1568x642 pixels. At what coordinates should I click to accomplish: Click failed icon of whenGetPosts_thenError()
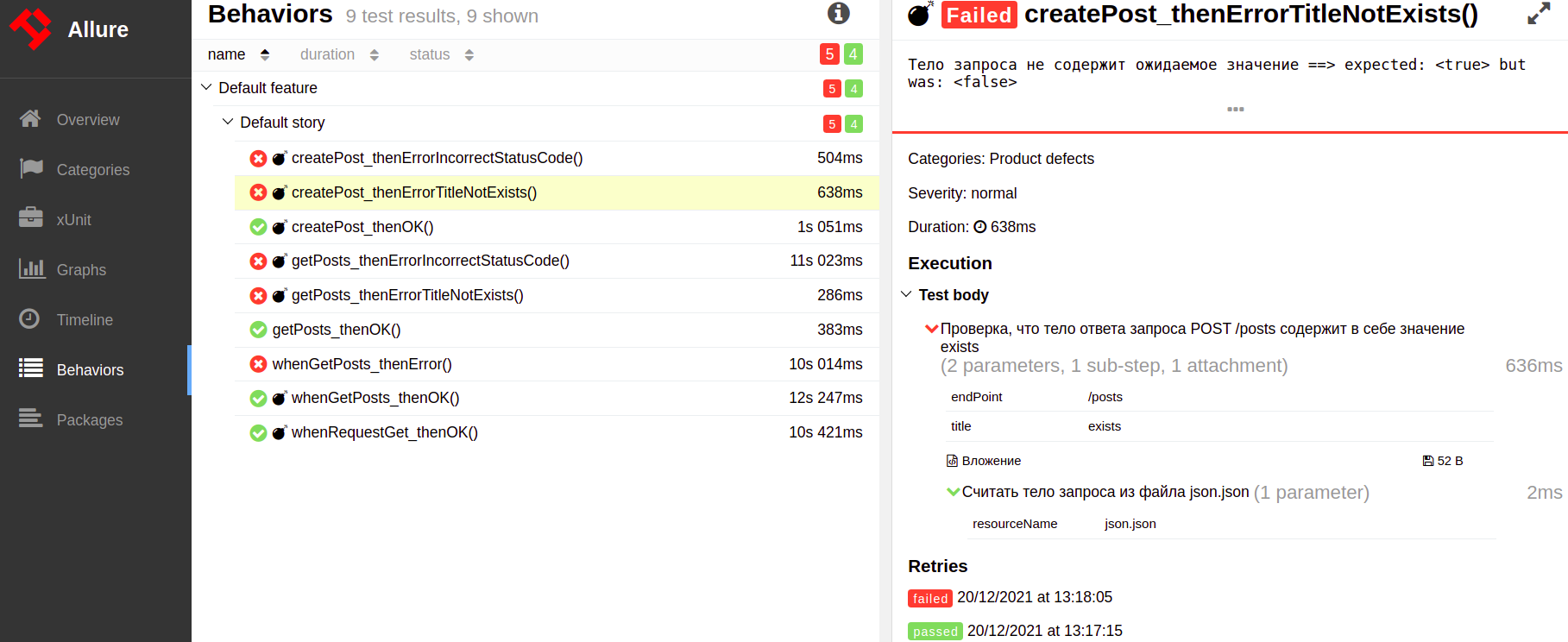click(258, 364)
